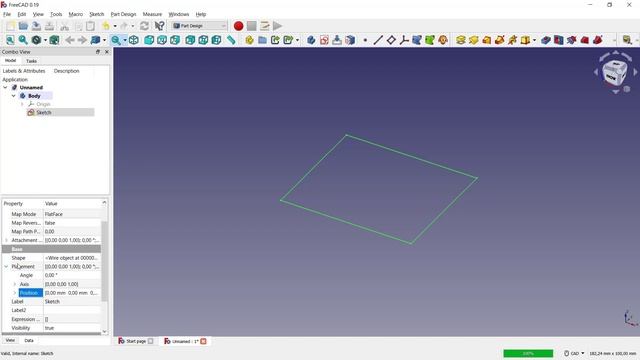
Task: Open the Part Design menu
Action: [x=123, y=14]
